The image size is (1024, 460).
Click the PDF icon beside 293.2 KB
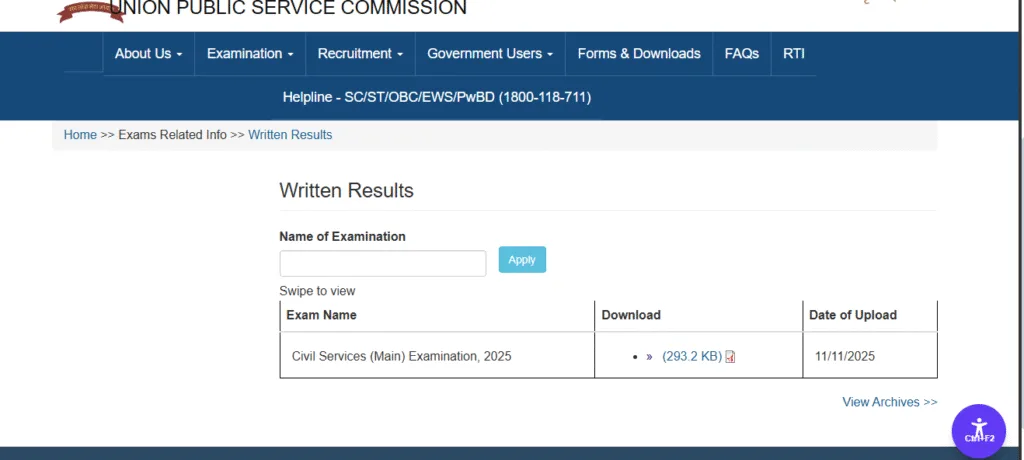730,357
